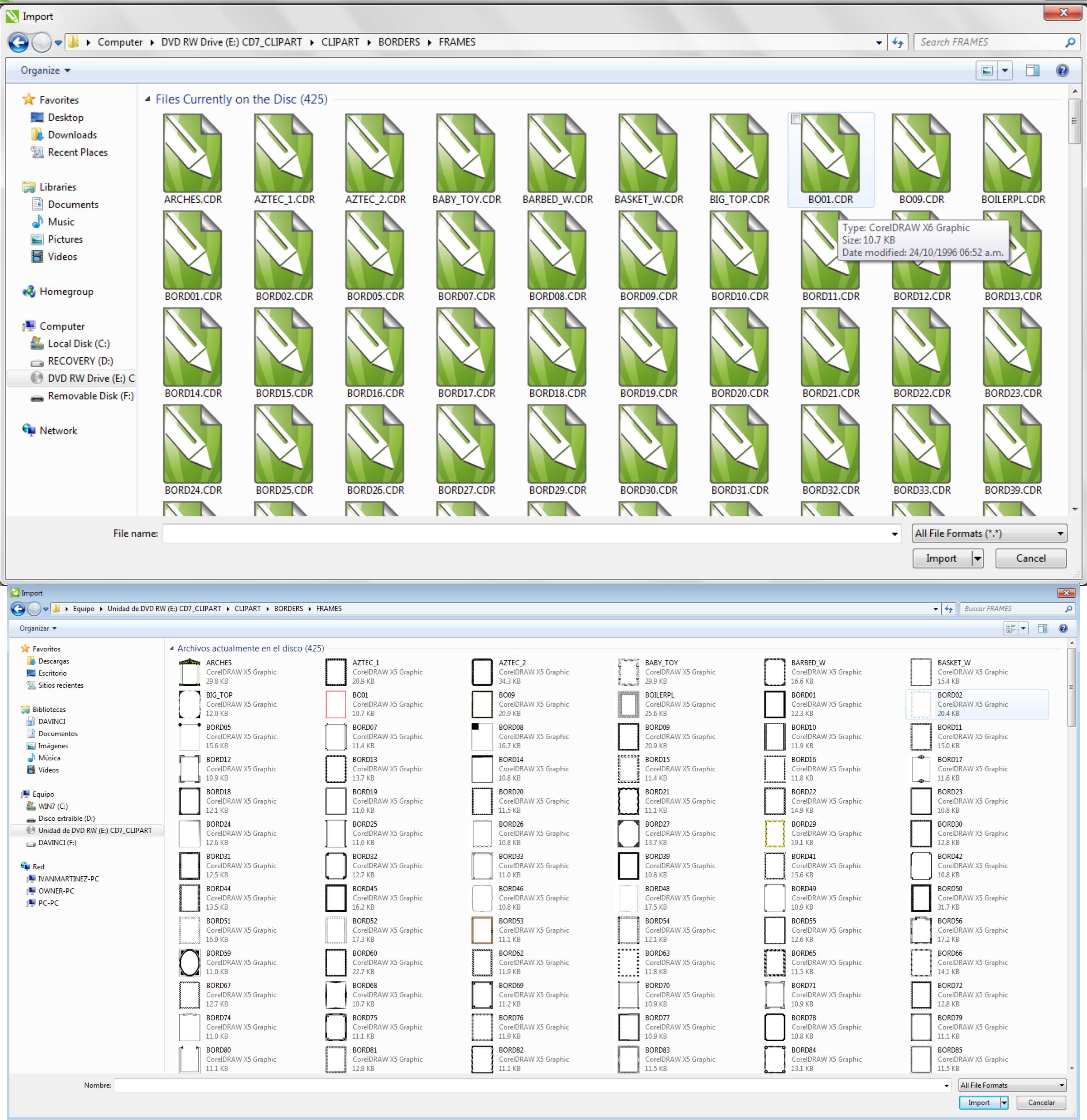Click the vertical scrollbar thumb in top file list
The height and width of the screenshot is (1120, 1087).
1075,121
